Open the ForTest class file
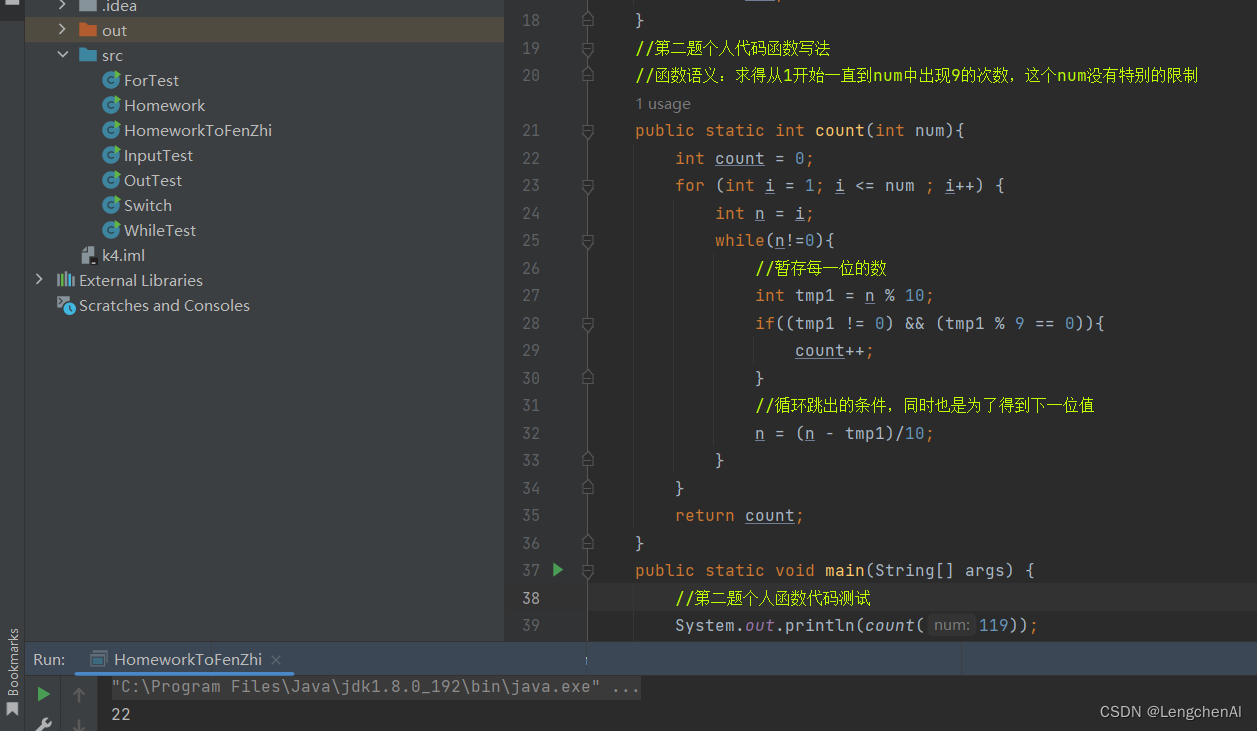 pos(151,80)
